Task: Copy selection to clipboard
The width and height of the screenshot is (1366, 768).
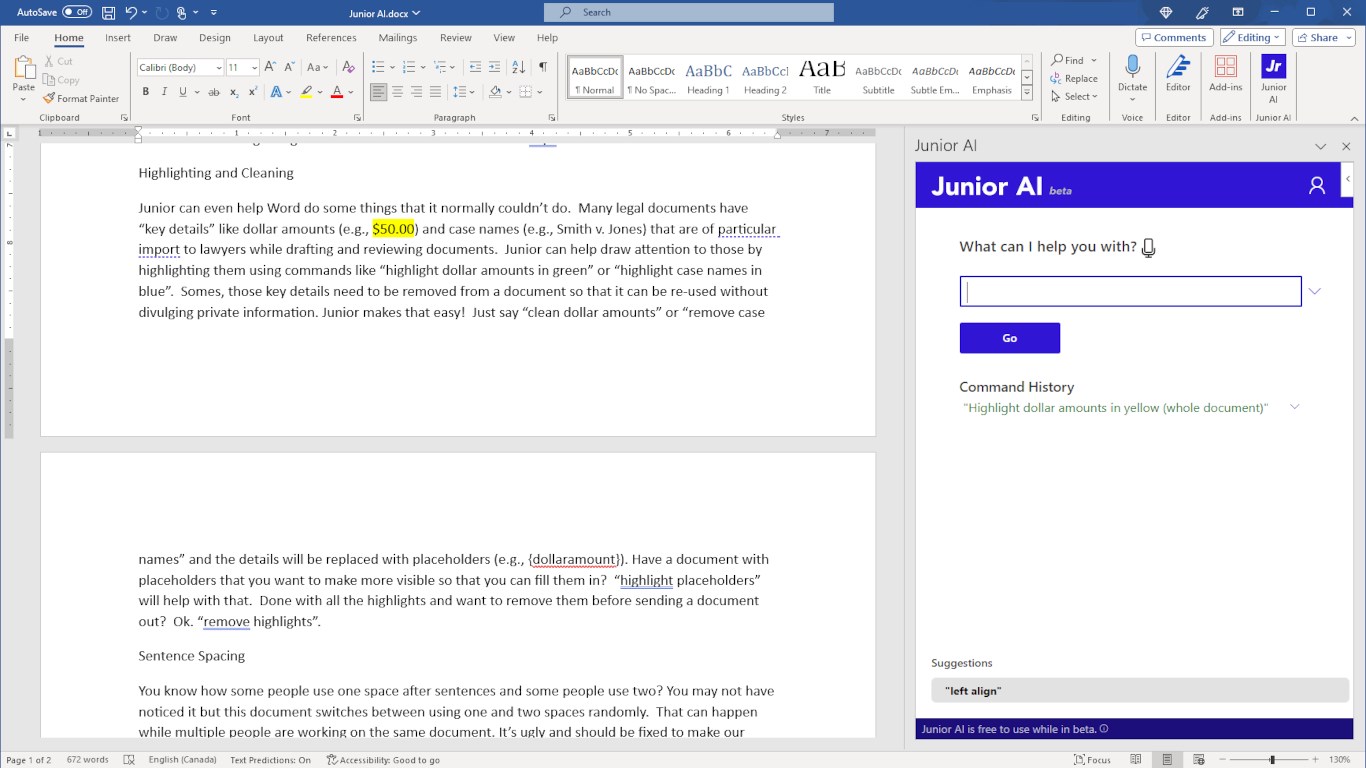Action: coord(60,80)
